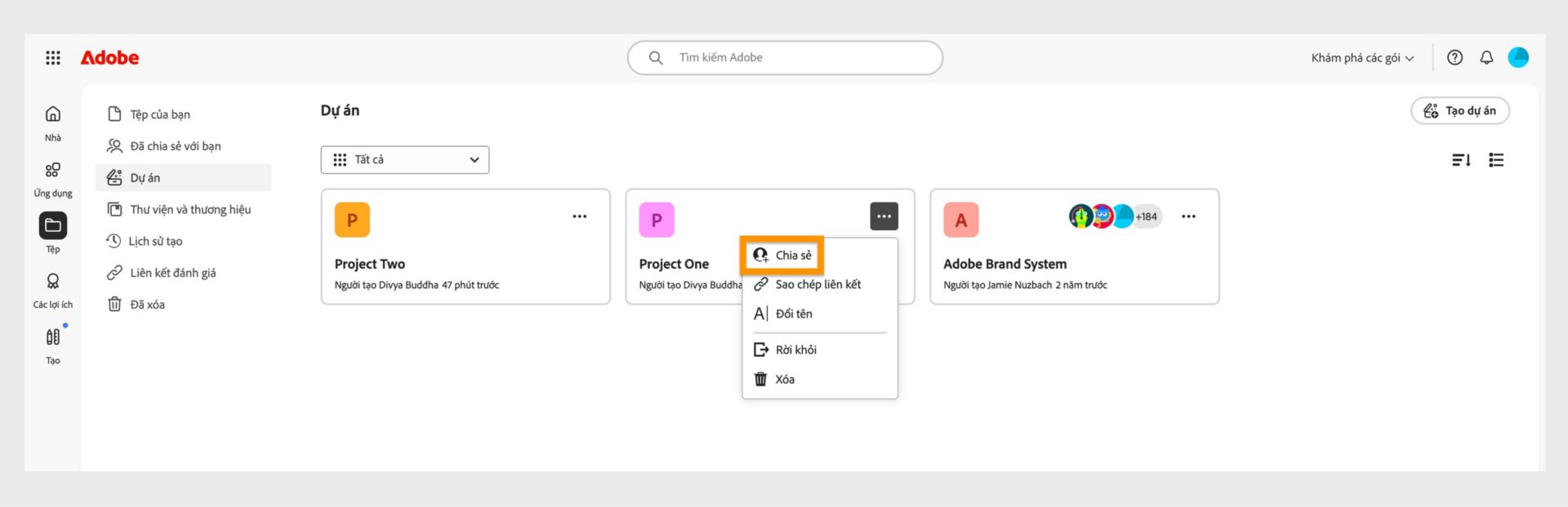Click Người tạo Divya Buddha 47 phút trước text
This screenshot has height=507, width=1568.
416,286
